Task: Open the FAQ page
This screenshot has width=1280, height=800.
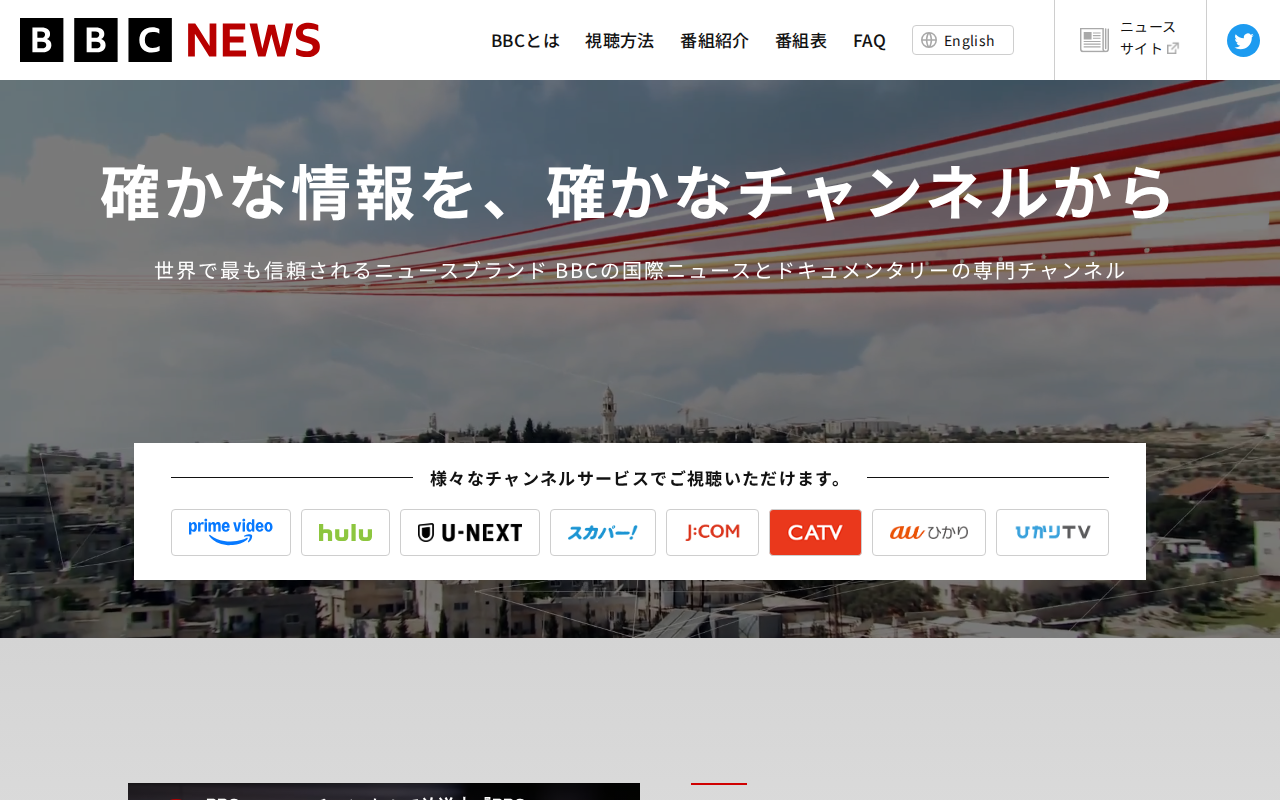Action: 869,40
